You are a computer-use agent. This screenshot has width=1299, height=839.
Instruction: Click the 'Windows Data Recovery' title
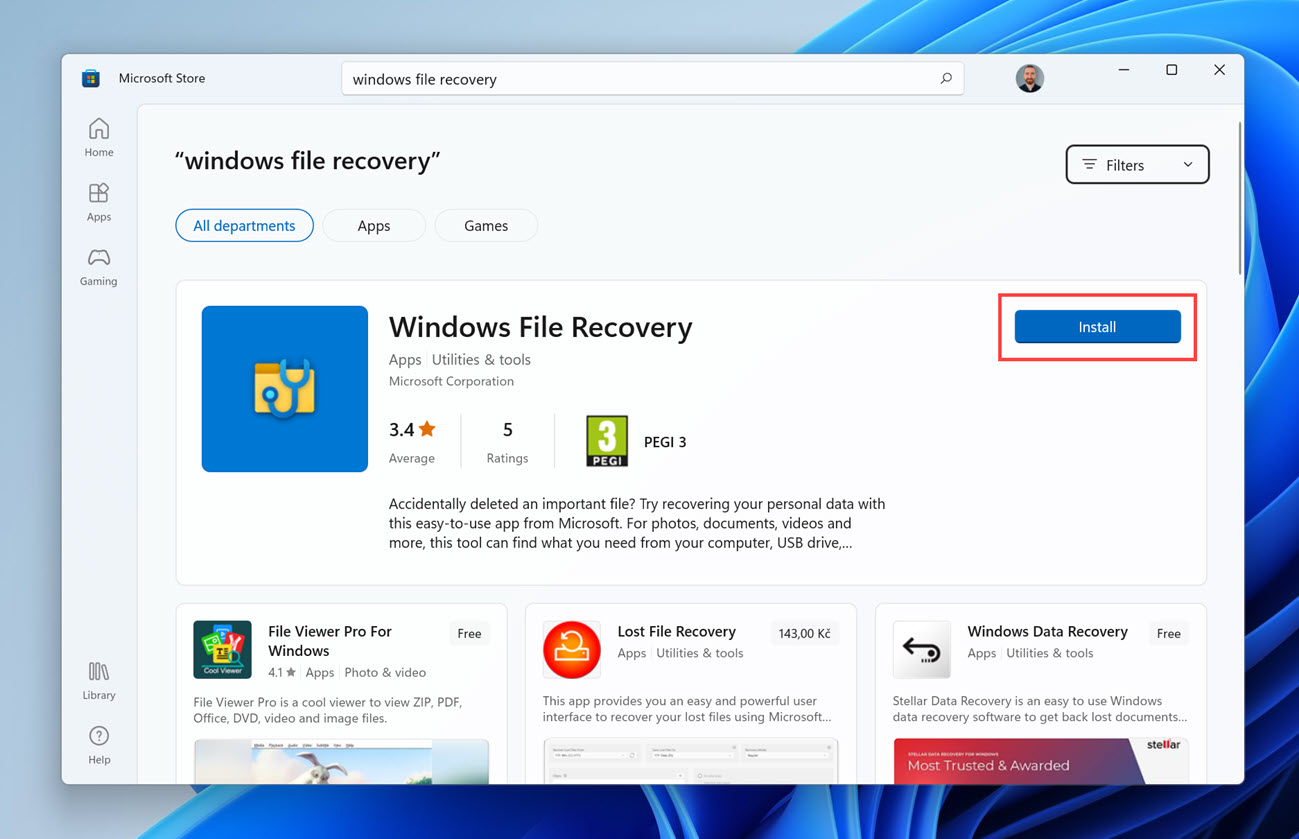tap(1047, 632)
